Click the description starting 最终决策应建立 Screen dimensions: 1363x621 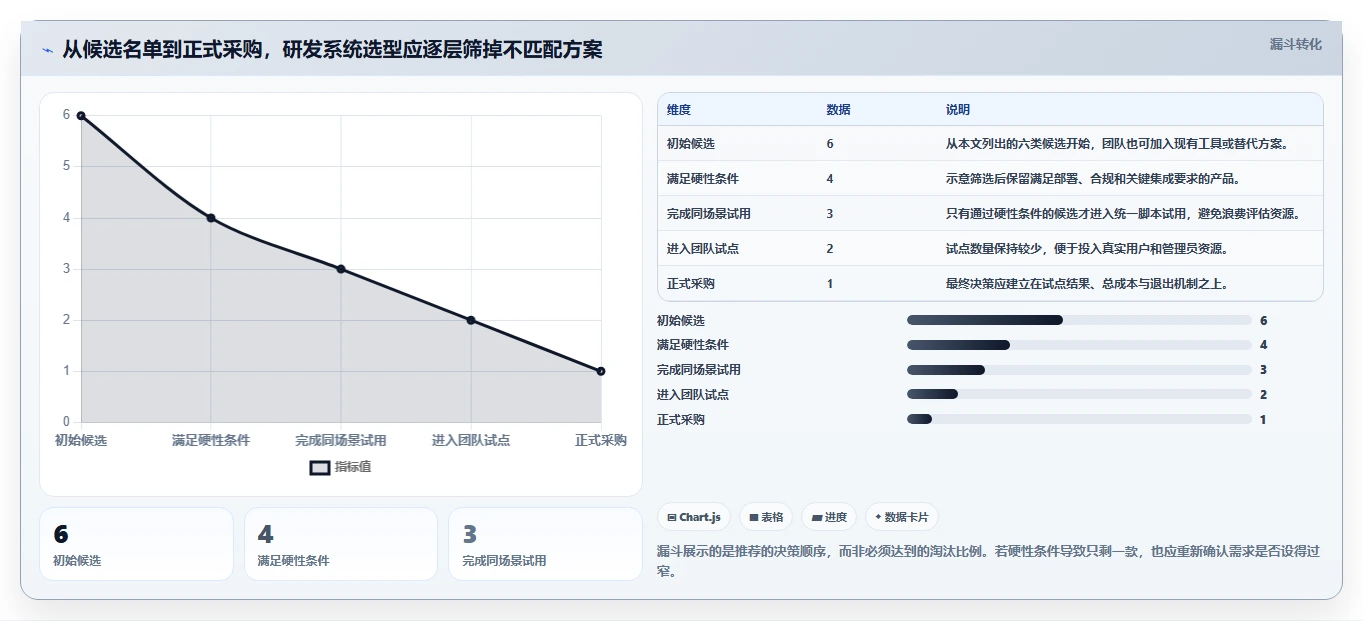1087,284
